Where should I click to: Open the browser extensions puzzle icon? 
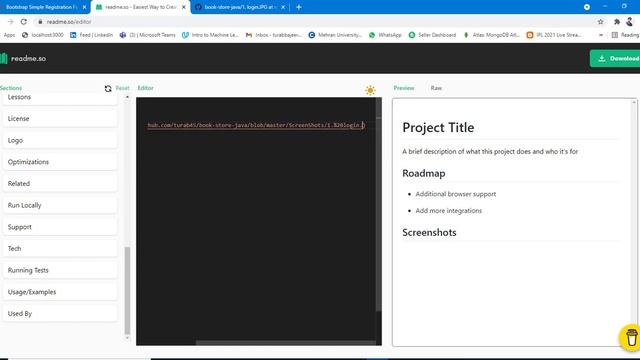(616, 22)
